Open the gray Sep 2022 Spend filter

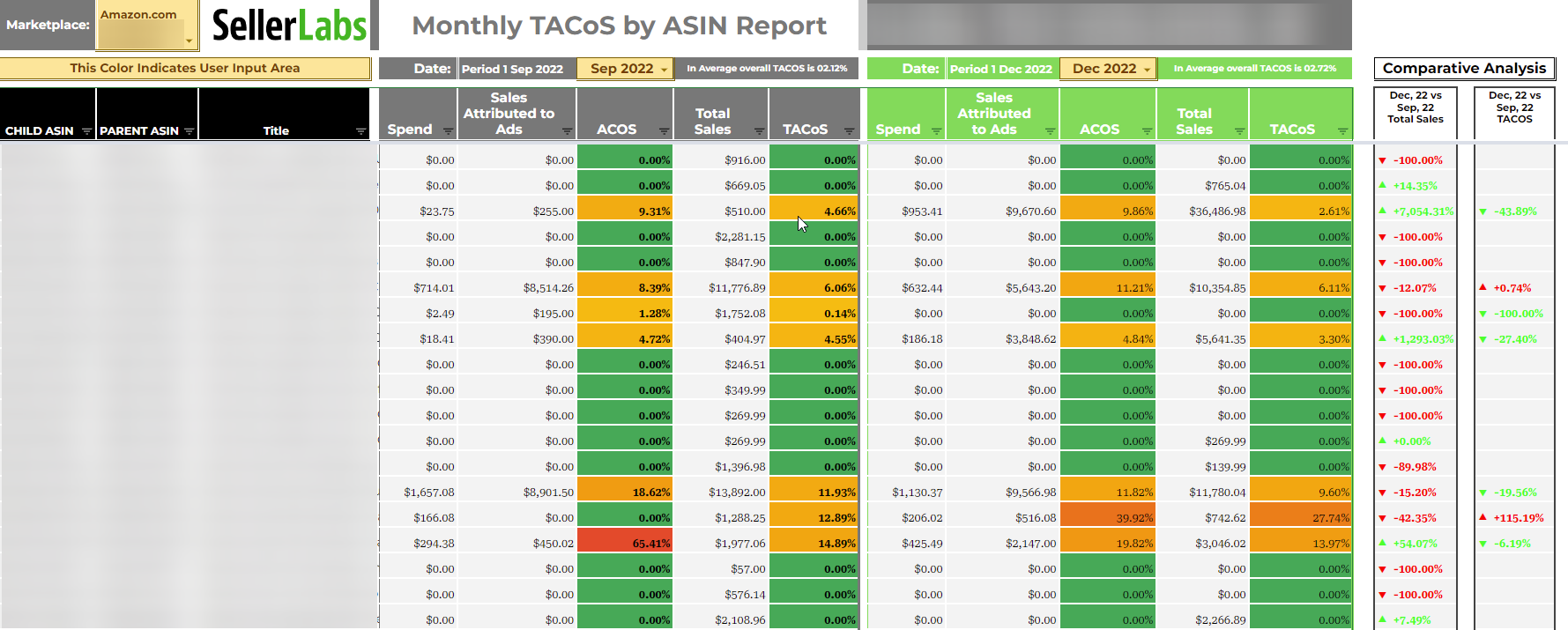(448, 131)
